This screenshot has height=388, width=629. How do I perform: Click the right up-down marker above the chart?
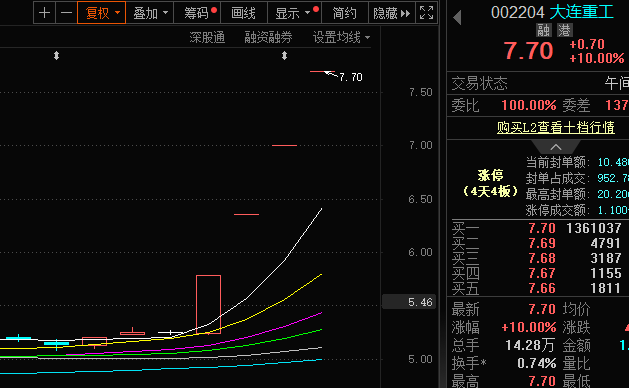click(x=284, y=56)
